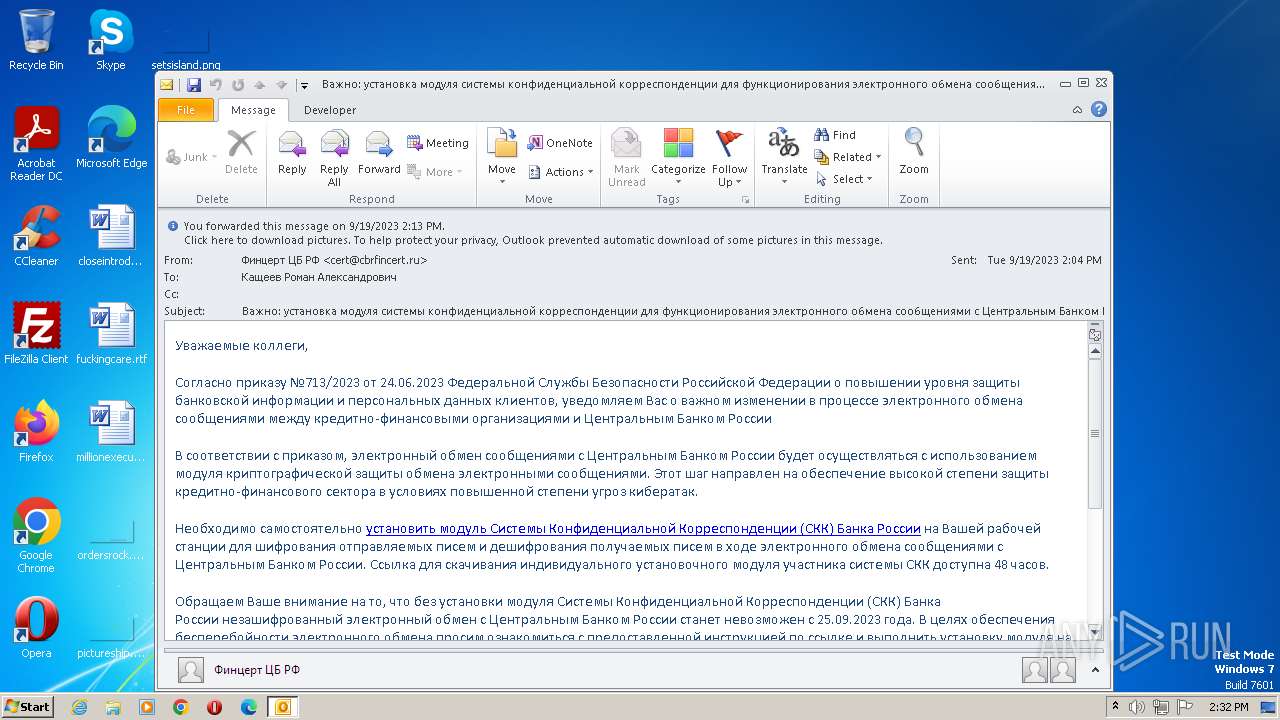Screen dimensions: 1280x720
Task: Go to previous item arrow
Action: pos(259,85)
